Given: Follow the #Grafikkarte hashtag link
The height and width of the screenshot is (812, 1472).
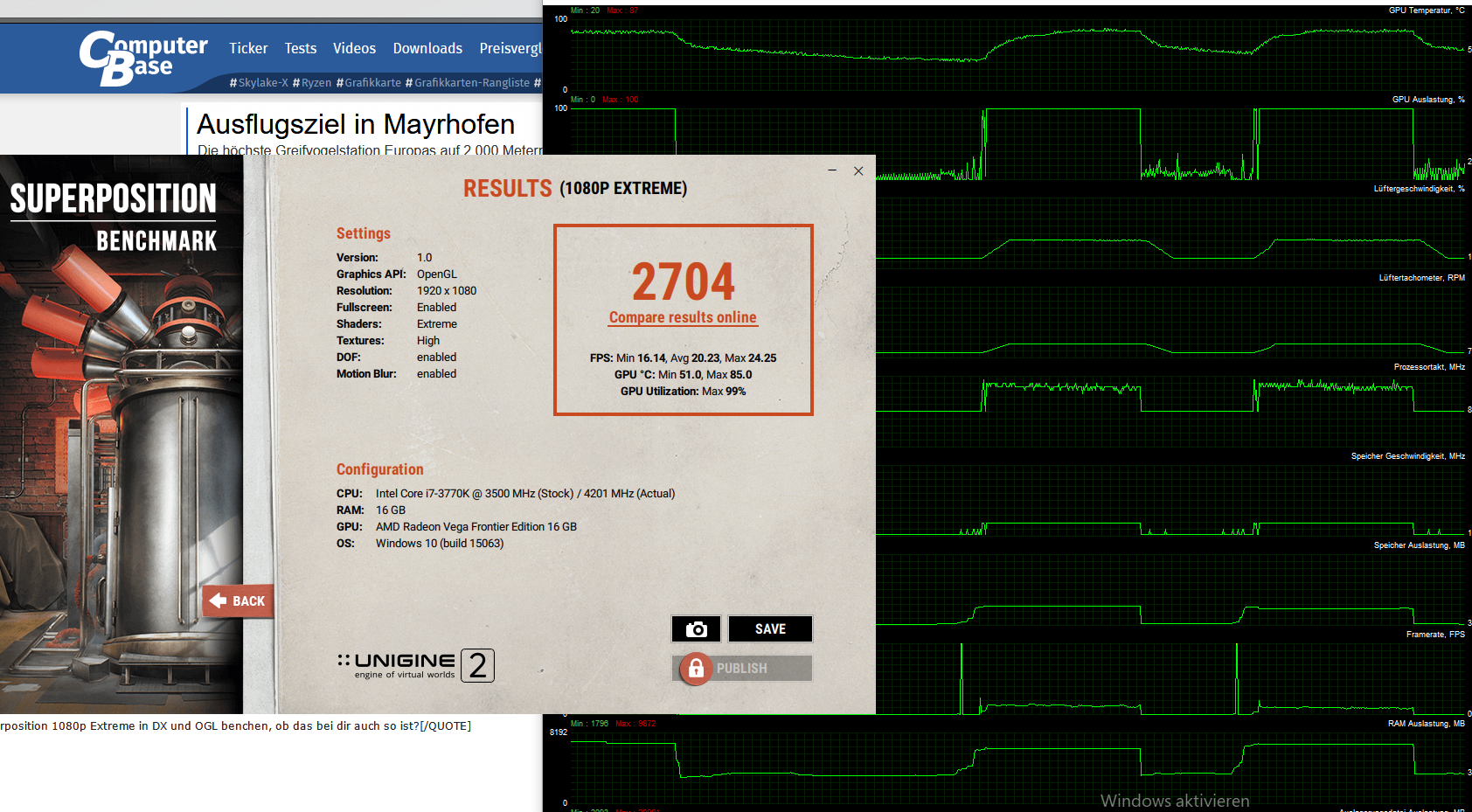Looking at the screenshot, I should (369, 83).
